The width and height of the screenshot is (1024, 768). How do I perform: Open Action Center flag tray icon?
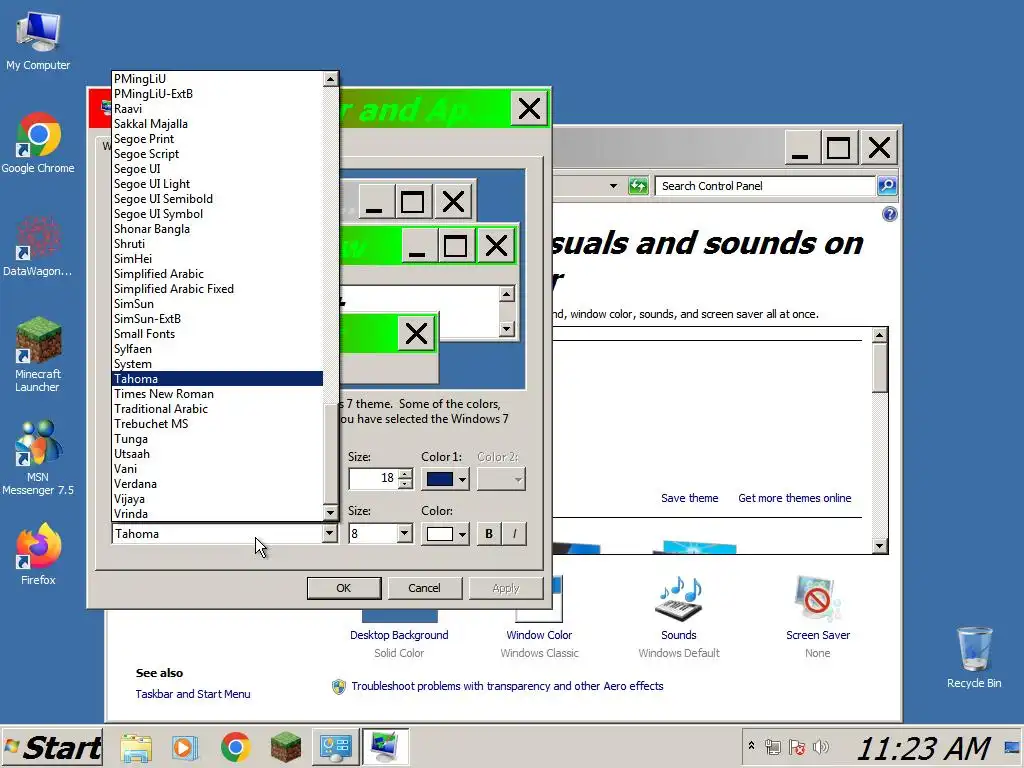click(x=797, y=746)
